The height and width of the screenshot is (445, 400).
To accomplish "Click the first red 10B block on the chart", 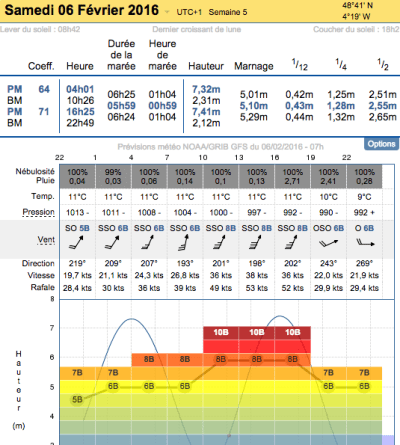I will point(221,332).
